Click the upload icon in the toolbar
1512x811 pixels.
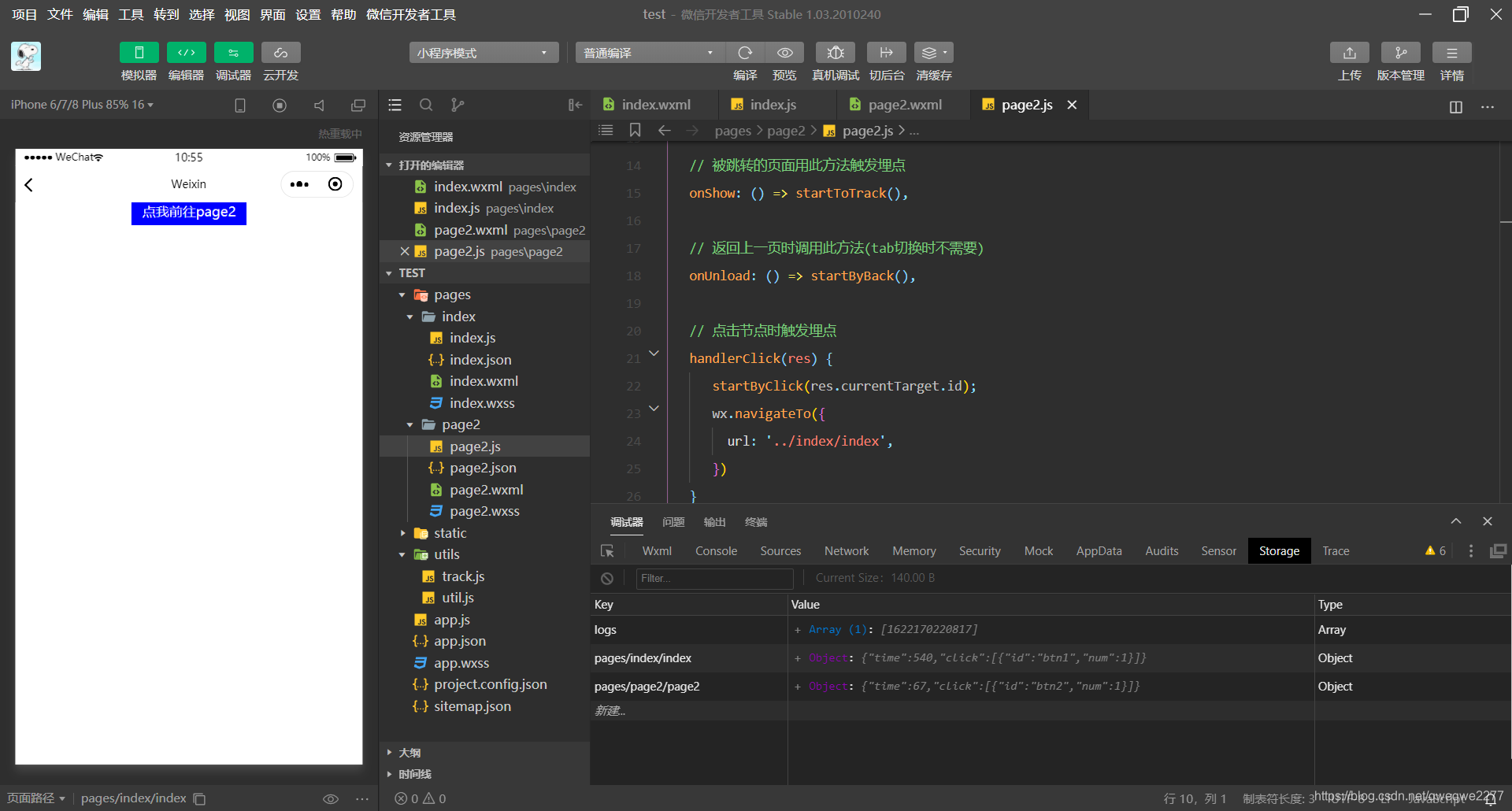point(1349,53)
